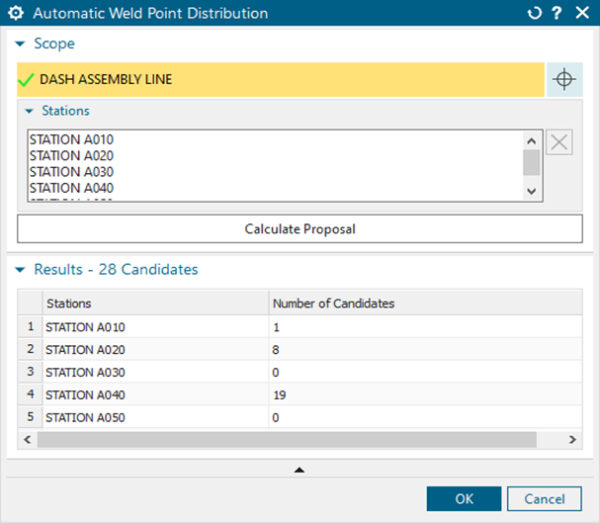The image size is (600, 523).
Task: Remove station using the X delete icon
Action: click(x=560, y=142)
